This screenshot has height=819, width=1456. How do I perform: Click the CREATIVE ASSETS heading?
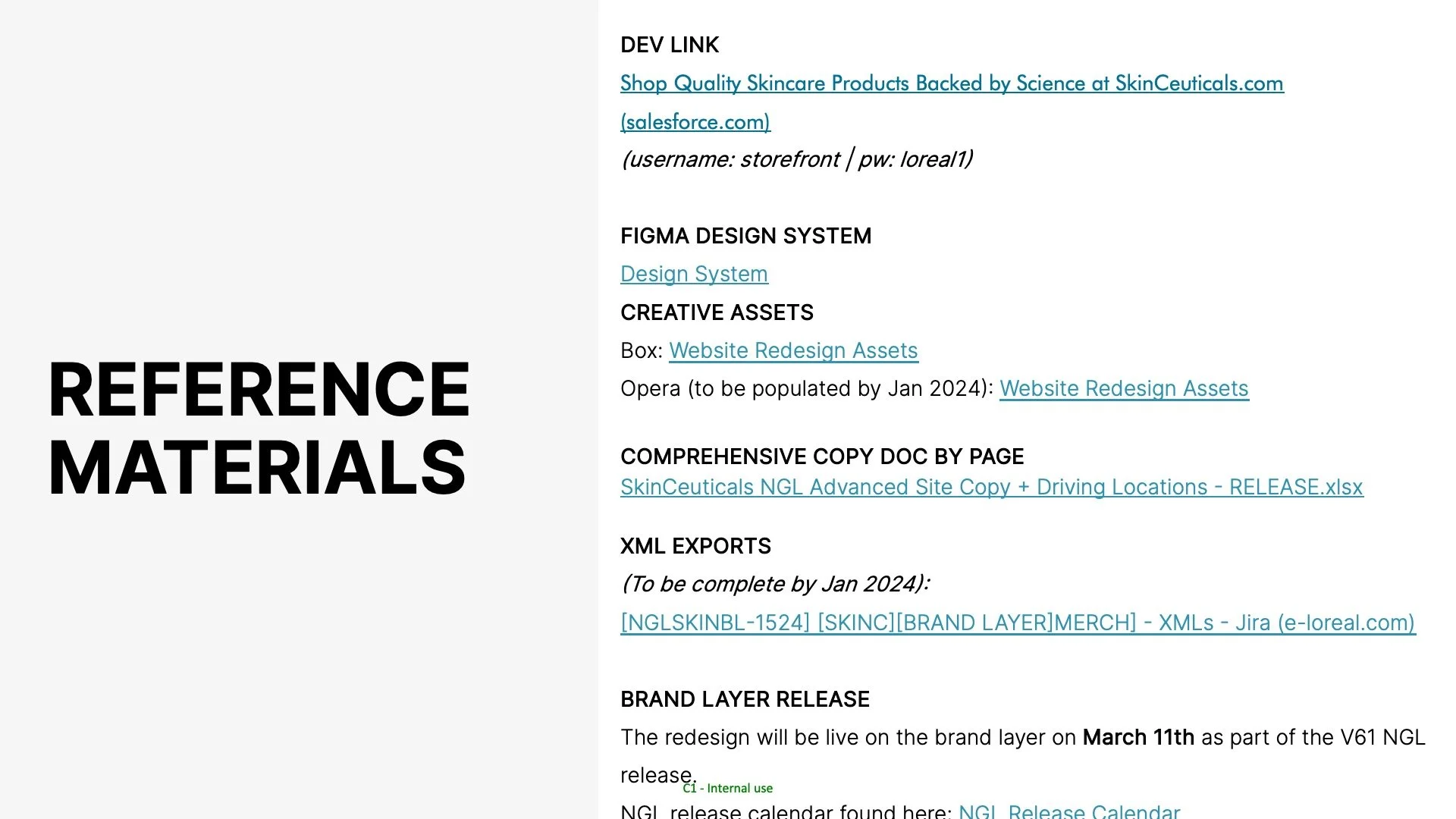point(717,312)
